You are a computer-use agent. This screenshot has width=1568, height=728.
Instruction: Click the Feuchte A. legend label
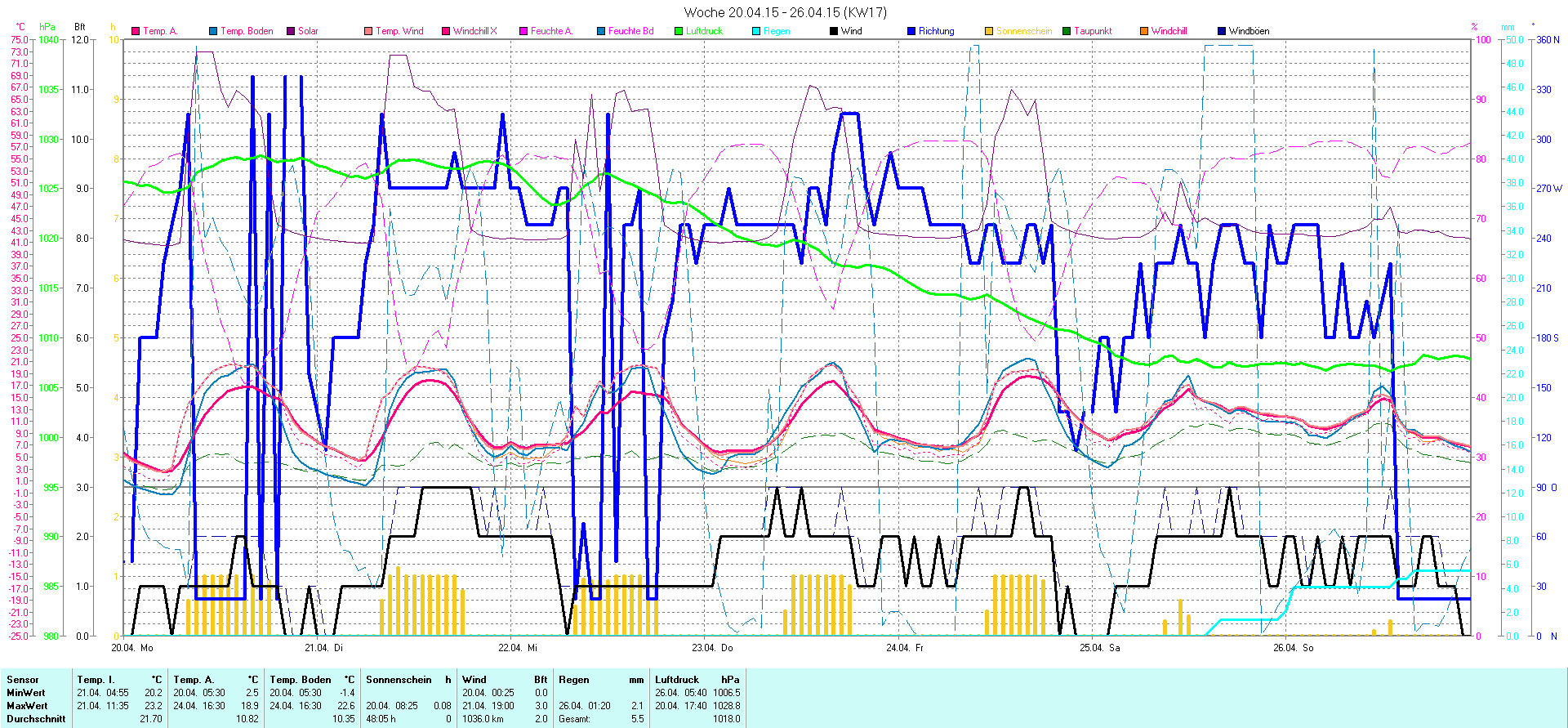point(551,31)
